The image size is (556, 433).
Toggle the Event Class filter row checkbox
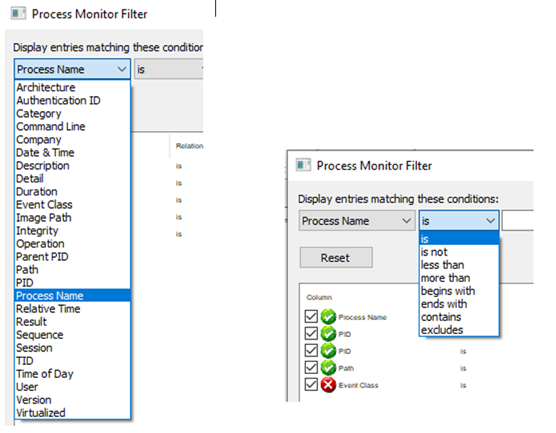point(311,384)
